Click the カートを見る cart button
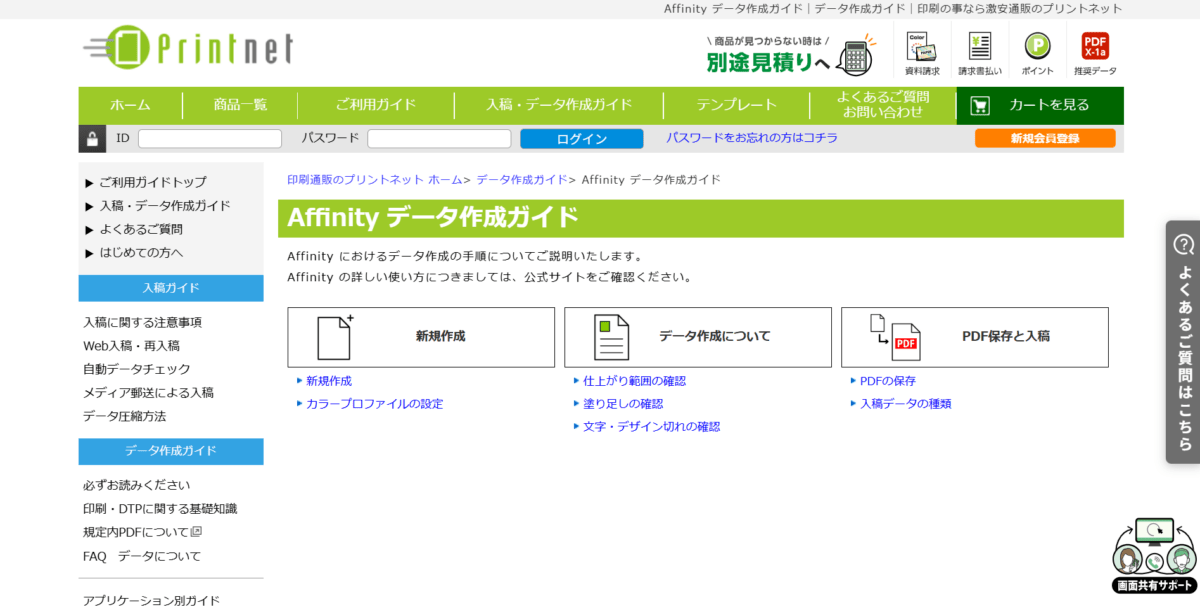The width and height of the screenshot is (1200, 612). click(1039, 105)
